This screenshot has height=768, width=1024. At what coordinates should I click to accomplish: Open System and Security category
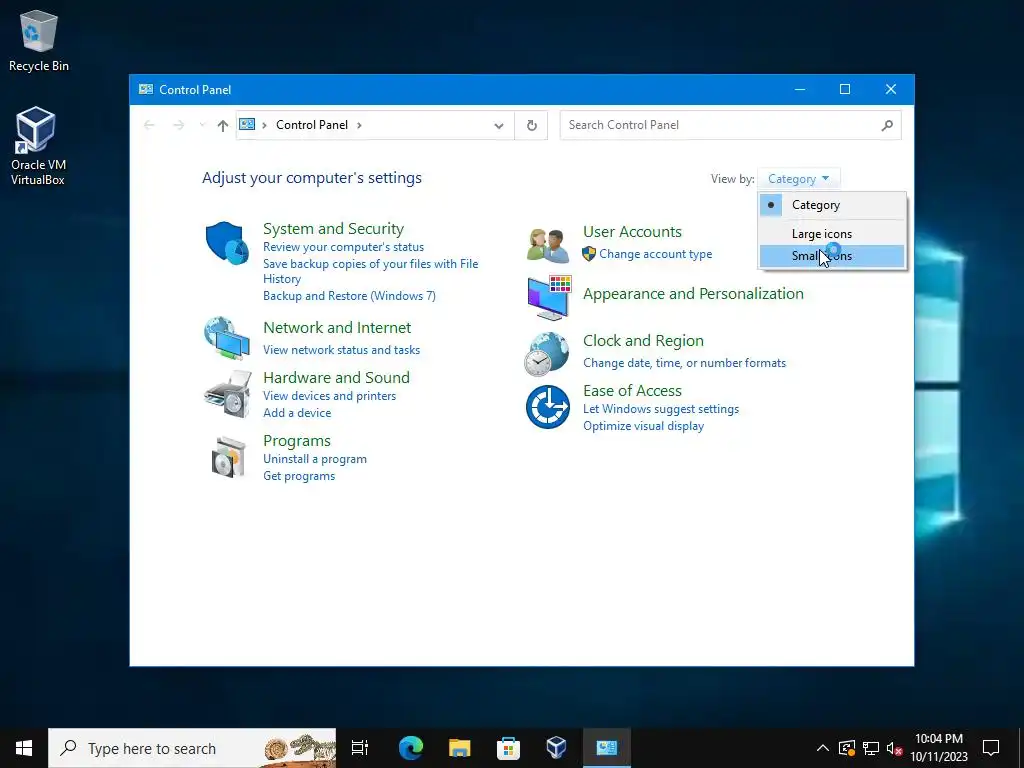coord(333,229)
